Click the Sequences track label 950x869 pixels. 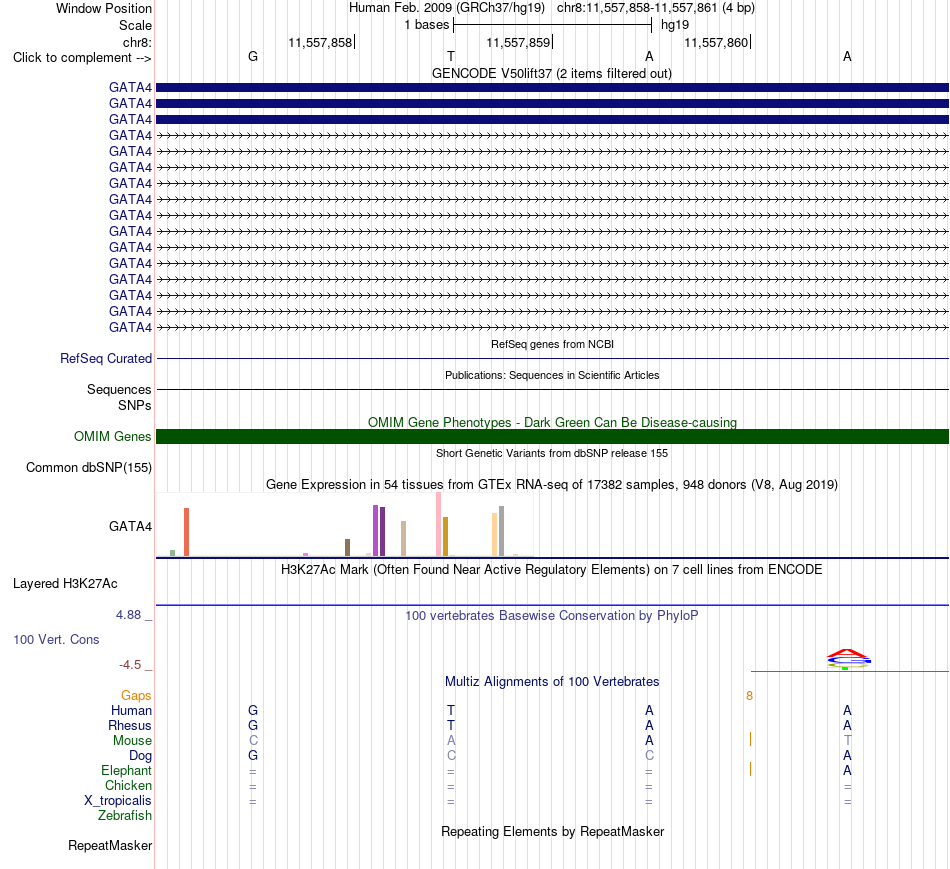click(x=119, y=389)
